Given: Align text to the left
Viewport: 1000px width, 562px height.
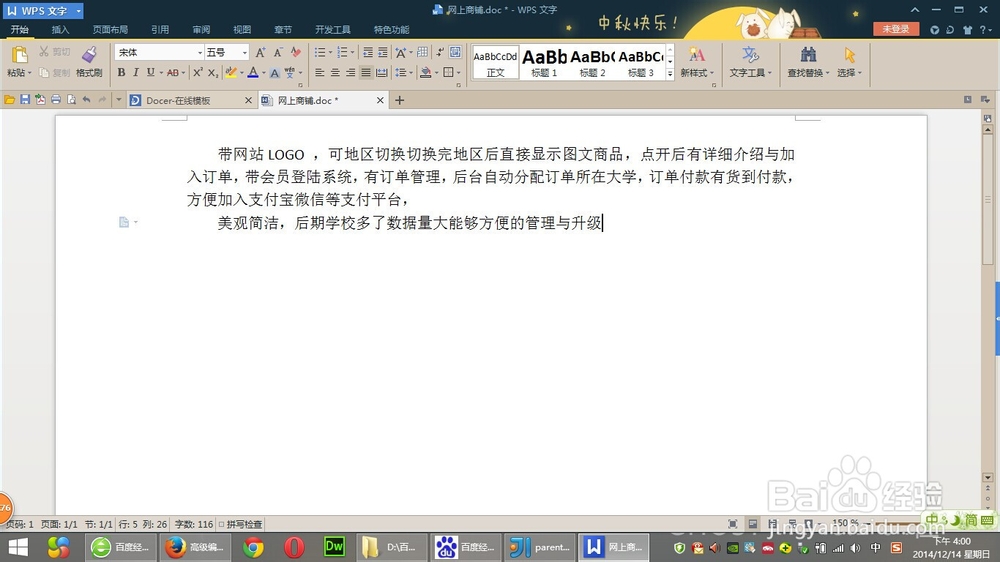Looking at the screenshot, I should (320, 73).
